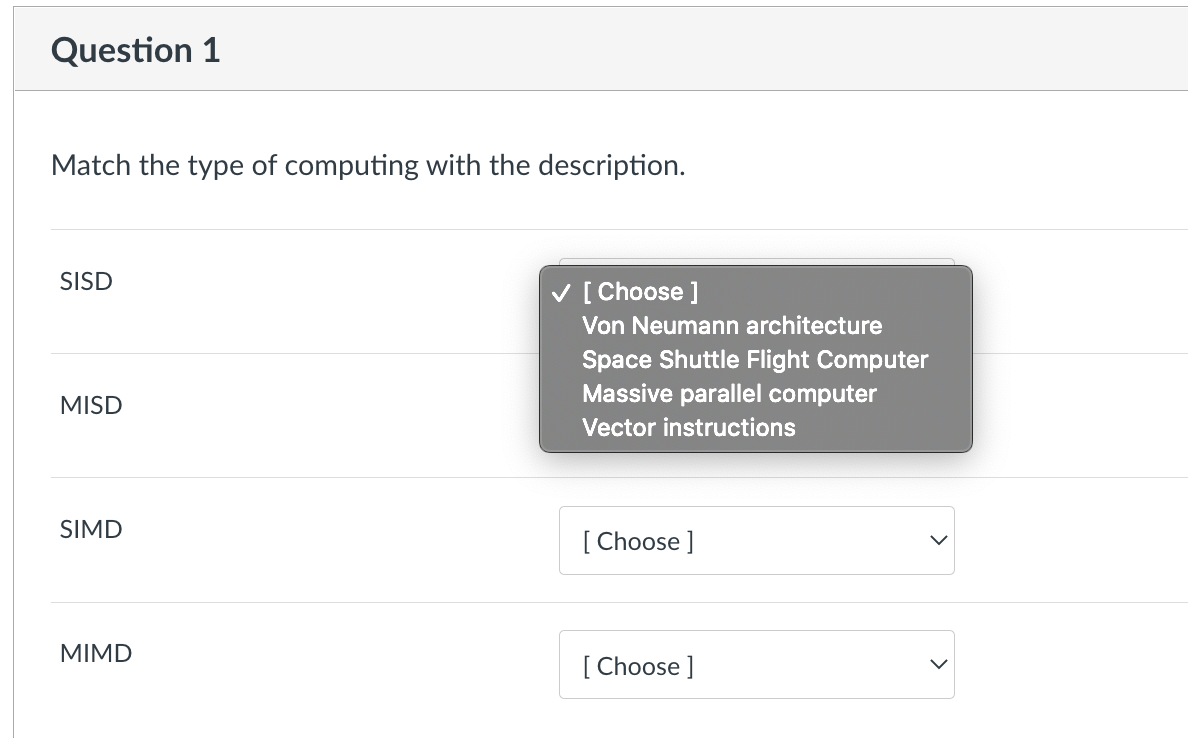Click the matching instructions text
Viewport: 1188px width, 738px height.
368,165
